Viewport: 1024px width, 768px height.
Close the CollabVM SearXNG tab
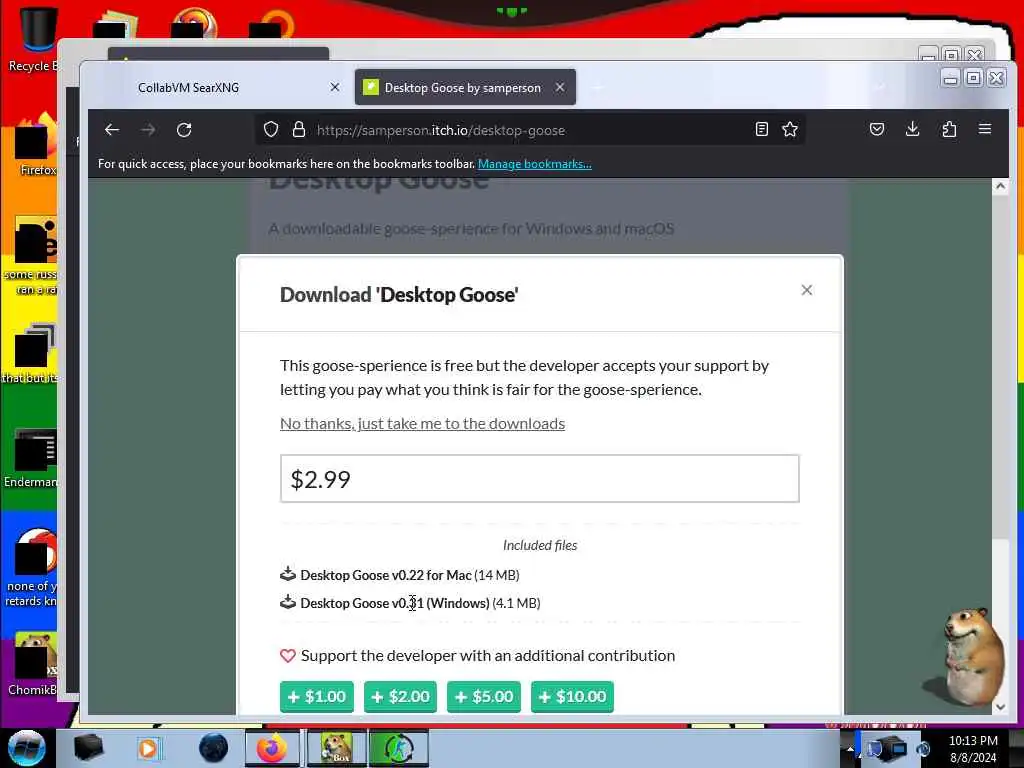[x=335, y=87]
